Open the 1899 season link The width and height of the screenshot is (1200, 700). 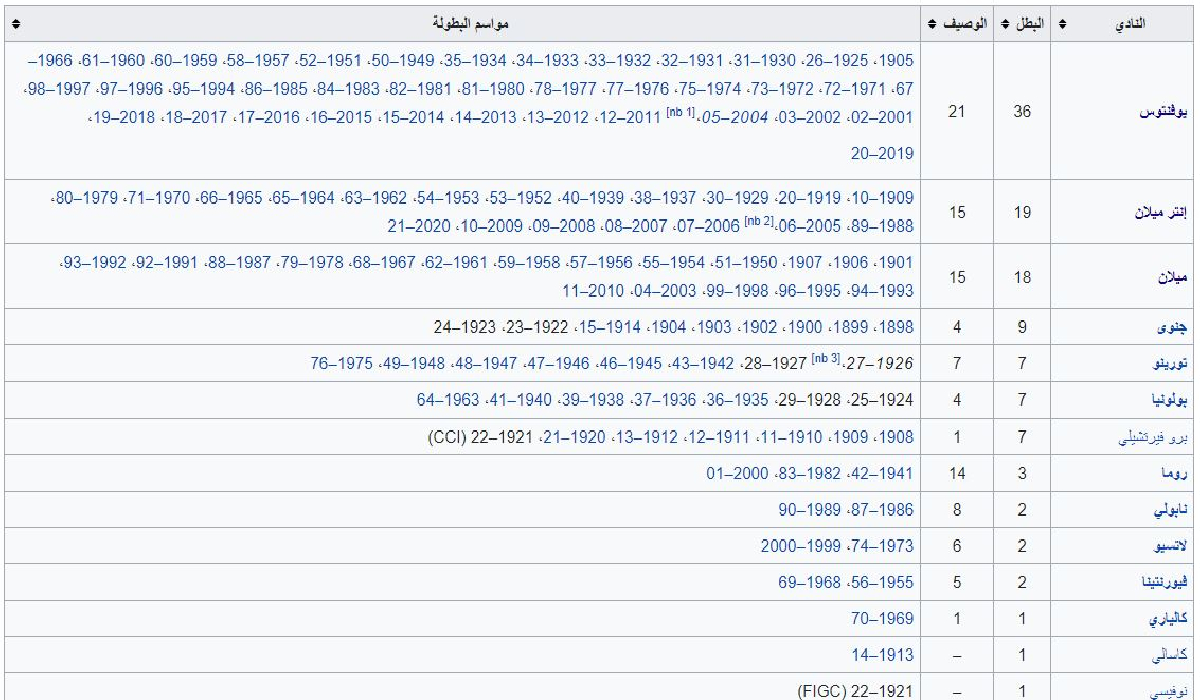853,327
